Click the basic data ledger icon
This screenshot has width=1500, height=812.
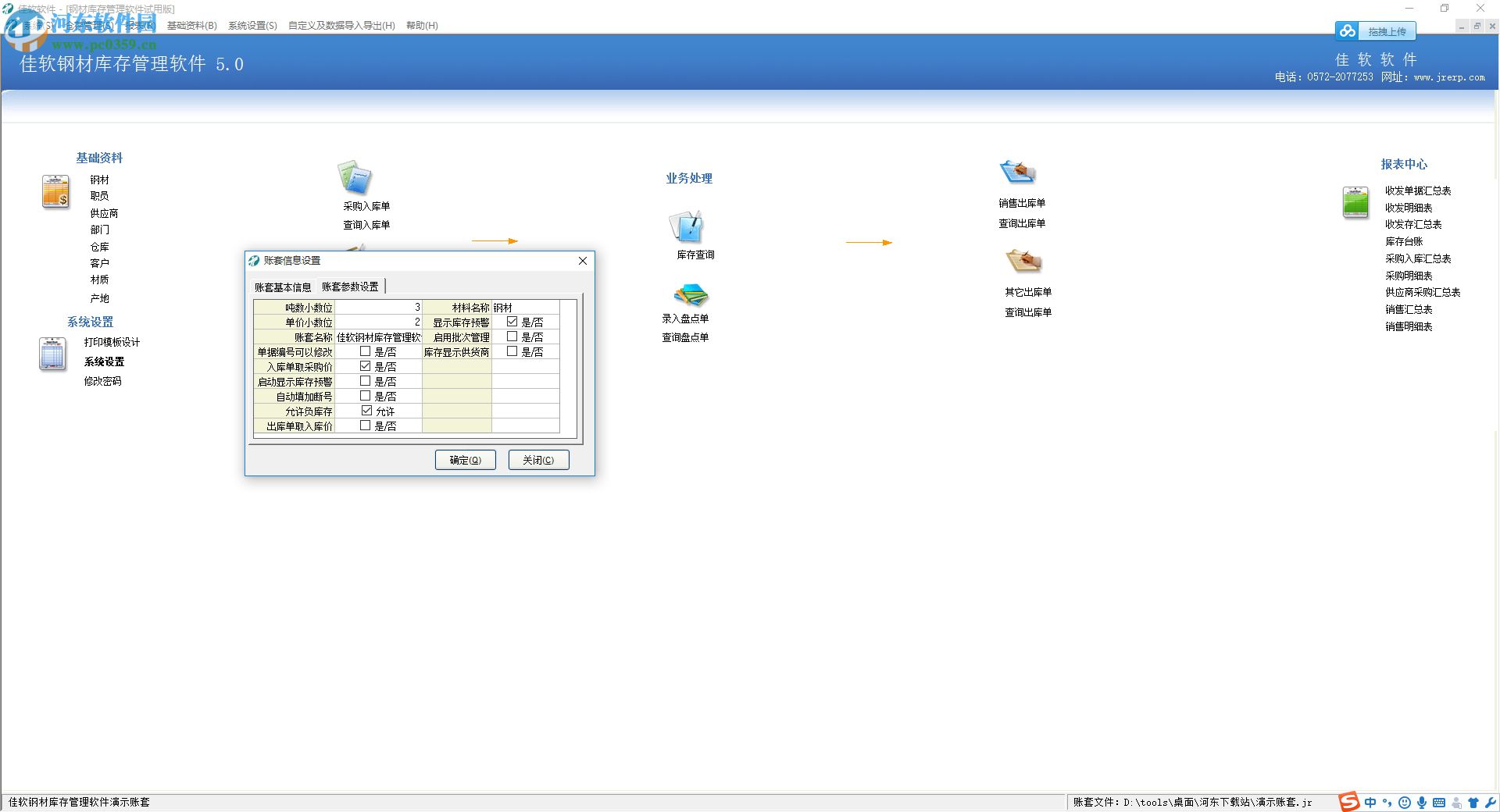55,192
